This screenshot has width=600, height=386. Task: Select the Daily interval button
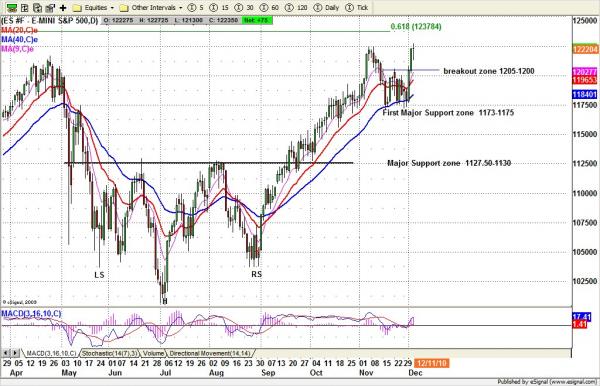(326, 8)
